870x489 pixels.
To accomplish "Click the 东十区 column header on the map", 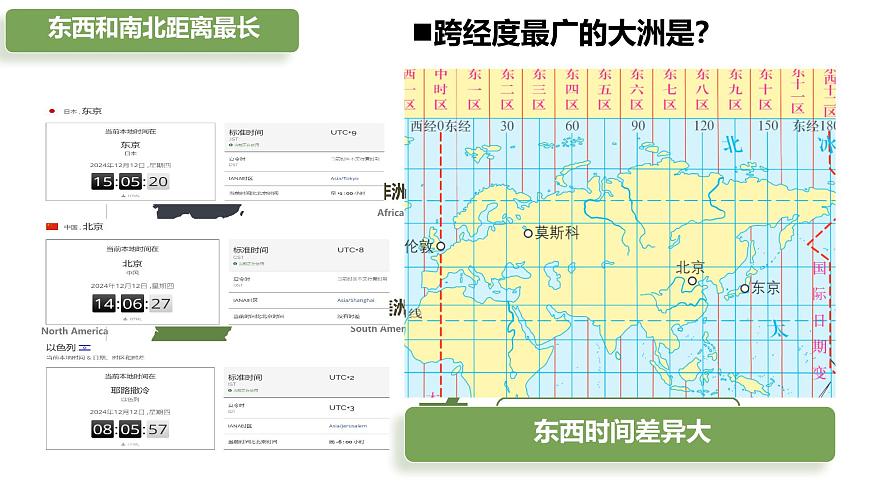I will click(x=766, y=89).
